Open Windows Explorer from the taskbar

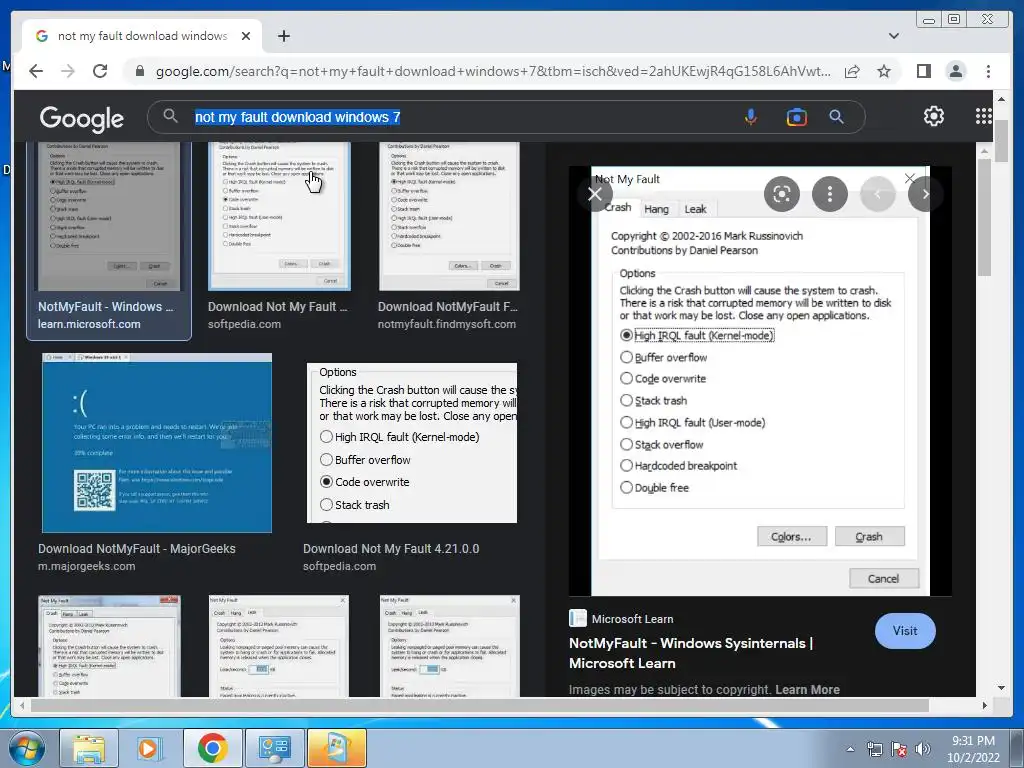89,748
